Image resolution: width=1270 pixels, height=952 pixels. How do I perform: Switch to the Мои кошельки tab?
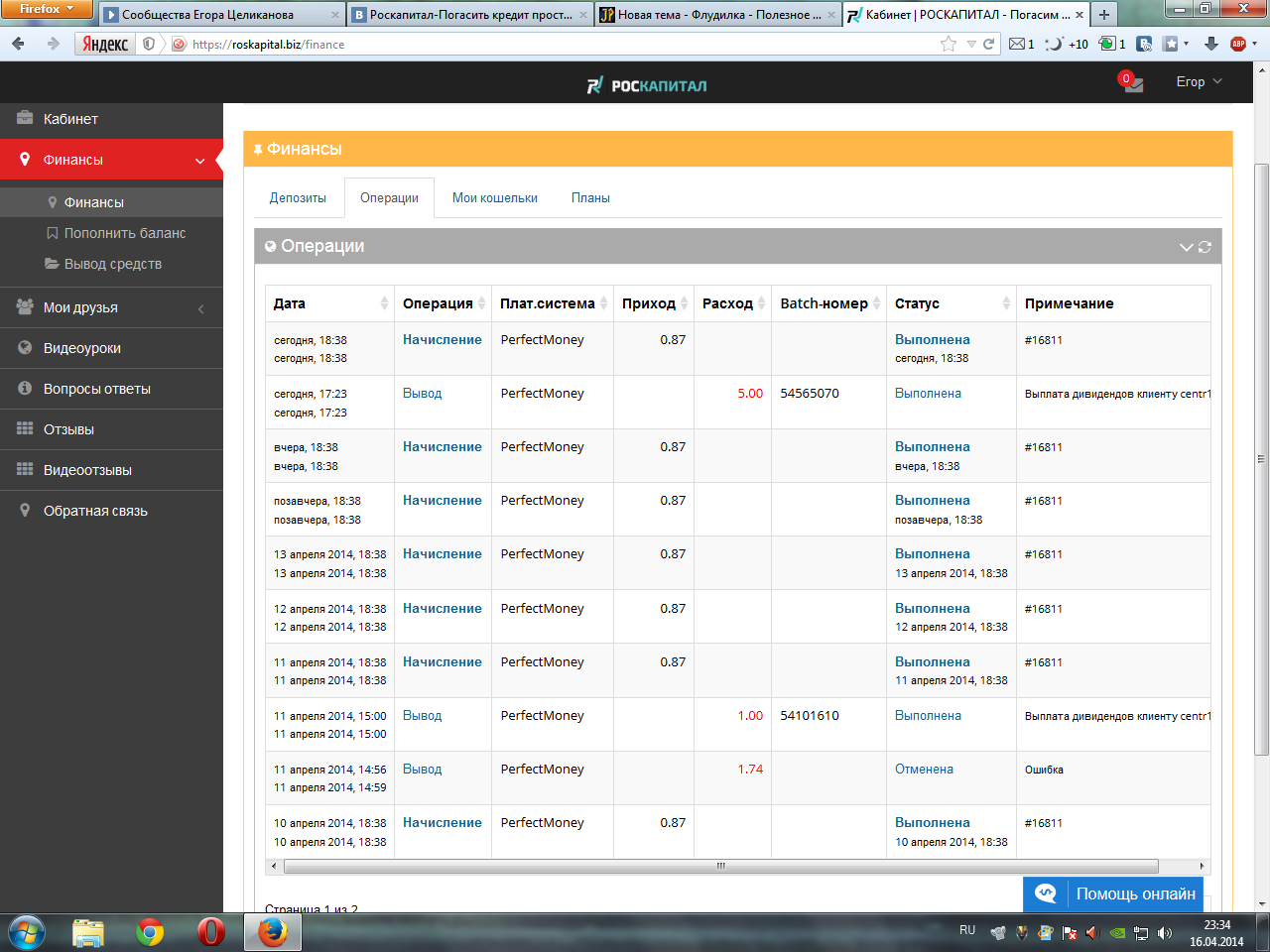(x=495, y=198)
